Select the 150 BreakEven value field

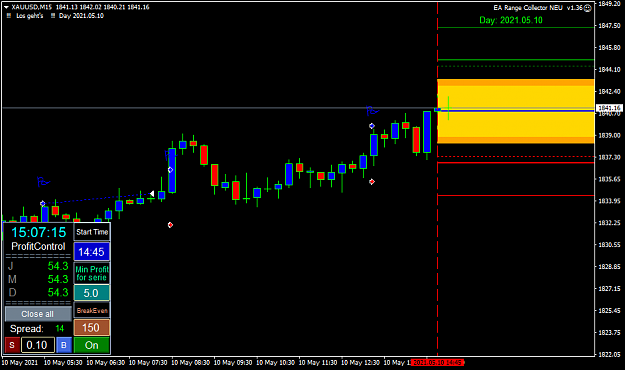pyautogui.click(x=91, y=328)
